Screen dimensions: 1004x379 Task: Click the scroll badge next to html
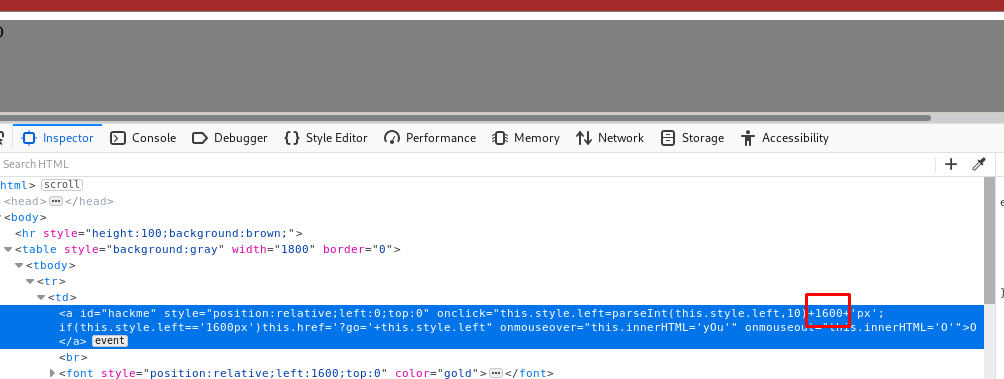pos(62,184)
